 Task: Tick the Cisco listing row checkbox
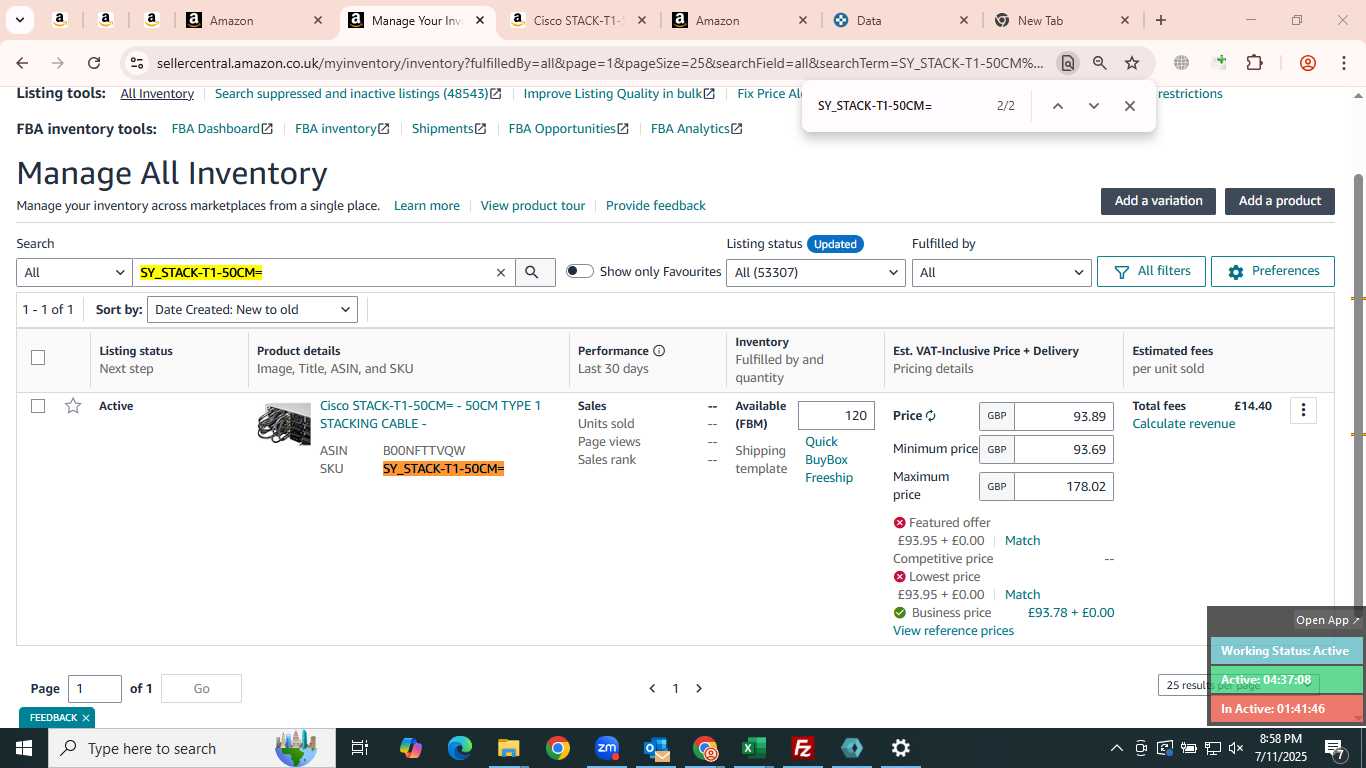pos(38,406)
